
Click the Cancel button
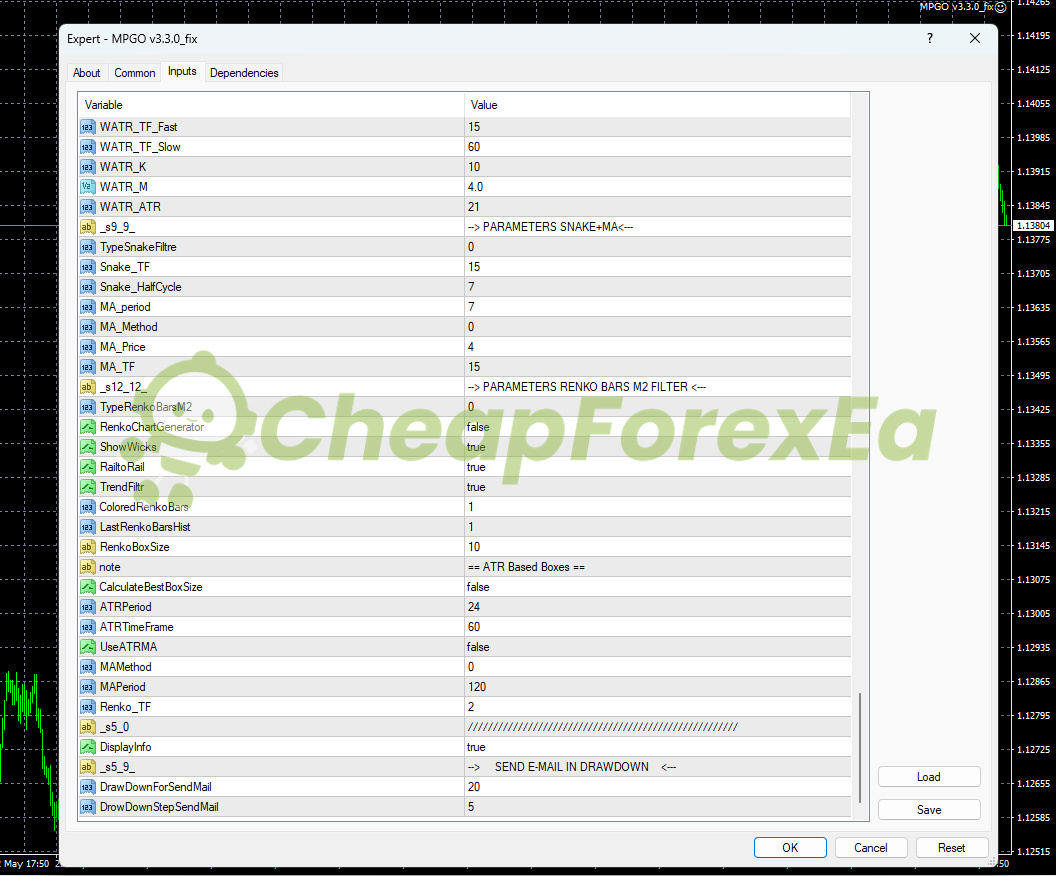click(x=871, y=848)
